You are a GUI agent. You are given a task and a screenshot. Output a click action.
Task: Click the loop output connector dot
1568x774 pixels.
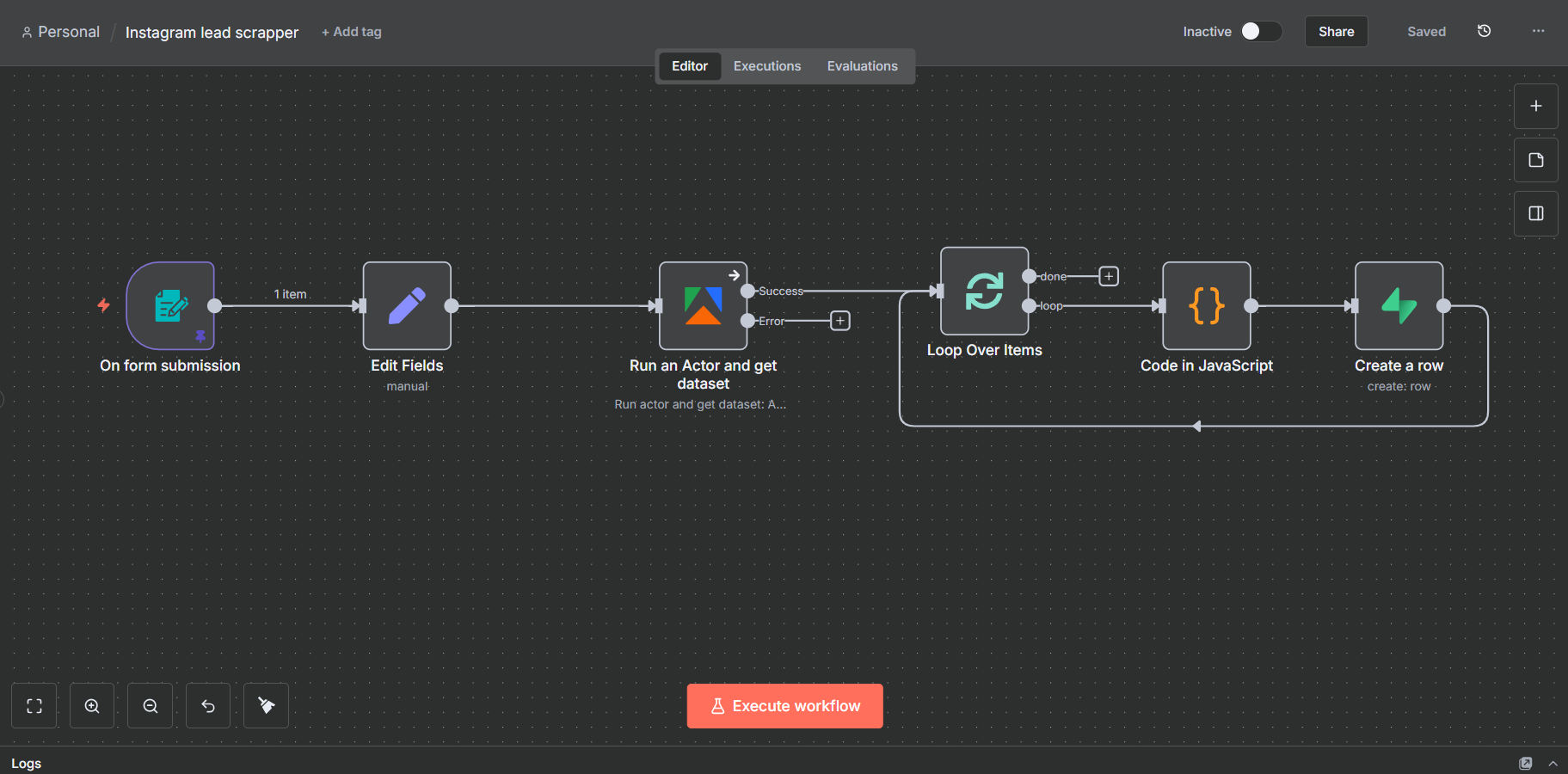(x=1029, y=305)
